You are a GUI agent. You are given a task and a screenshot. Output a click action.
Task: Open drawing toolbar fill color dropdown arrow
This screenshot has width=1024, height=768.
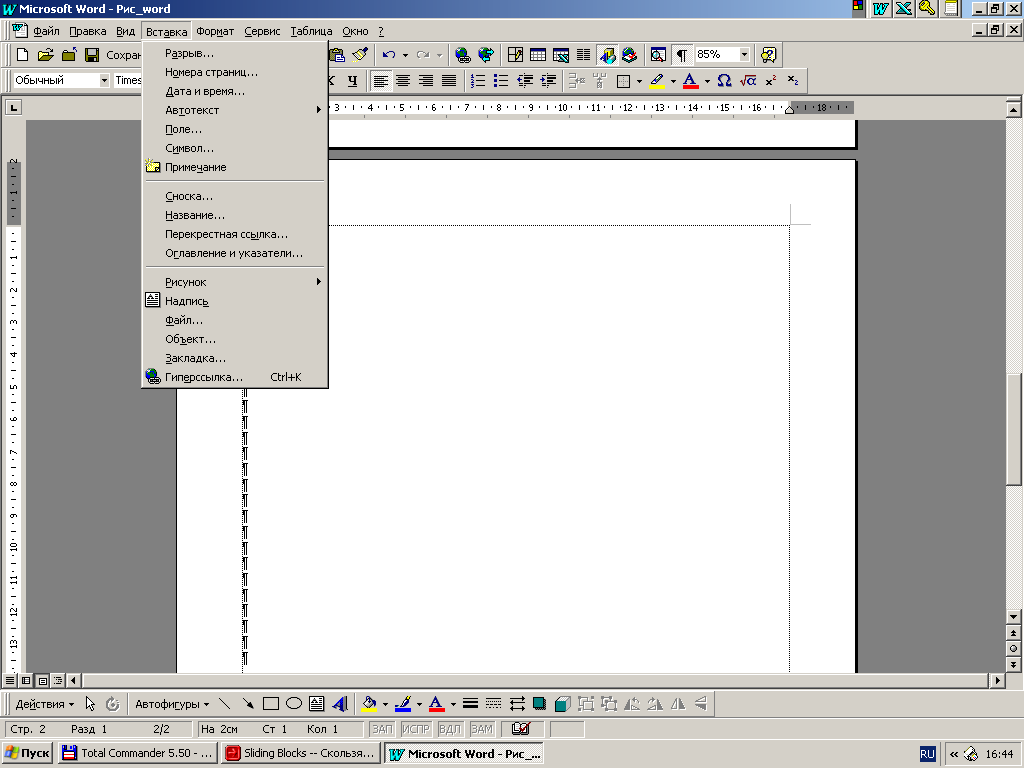pyautogui.click(x=385, y=703)
